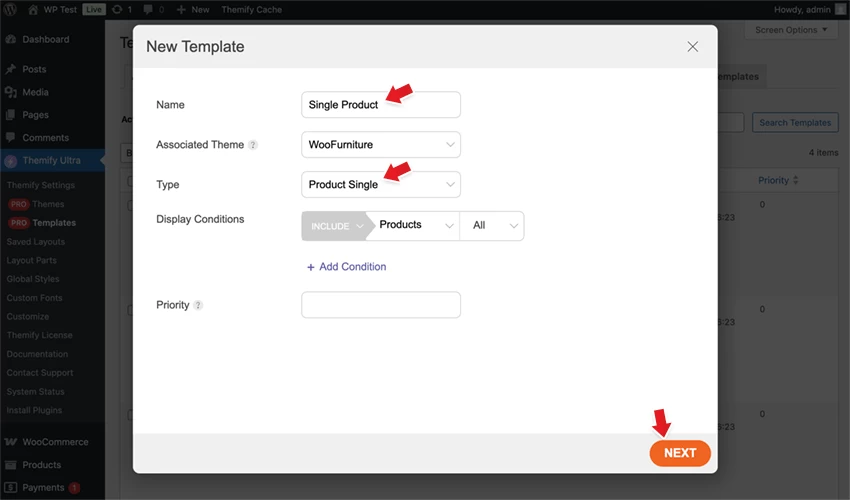Open PRO Templates submenu item
The image size is (850, 500).
tap(42, 223)
